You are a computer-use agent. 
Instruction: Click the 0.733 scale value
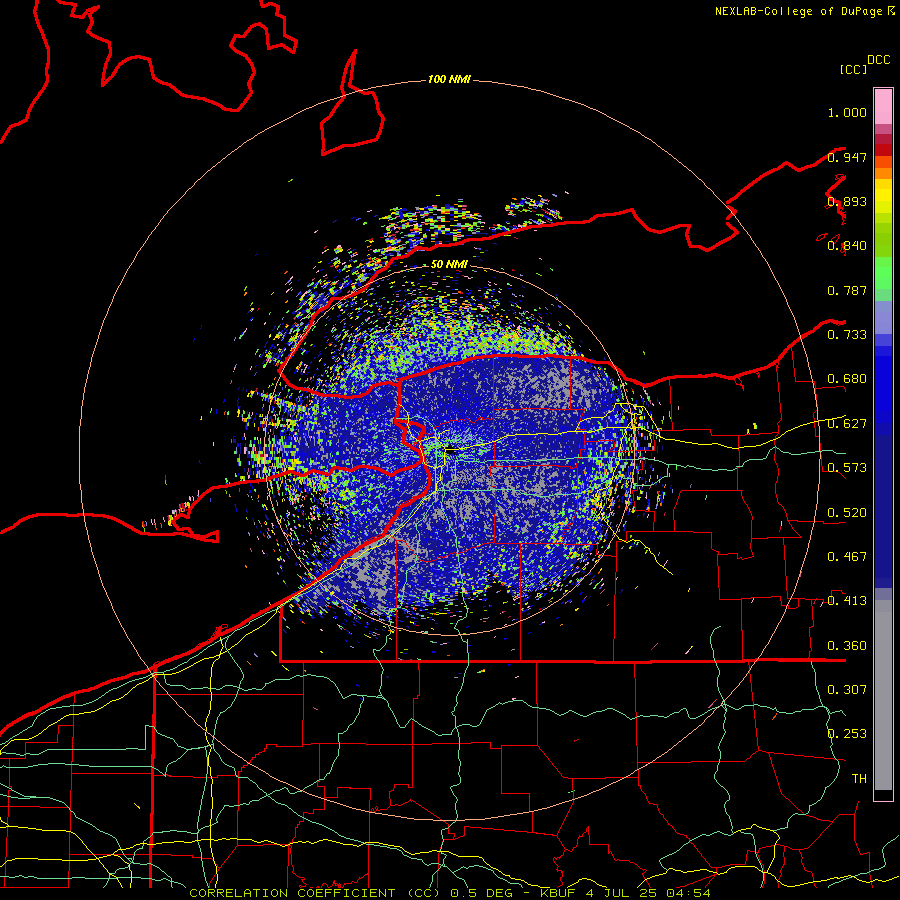point(847,335)
